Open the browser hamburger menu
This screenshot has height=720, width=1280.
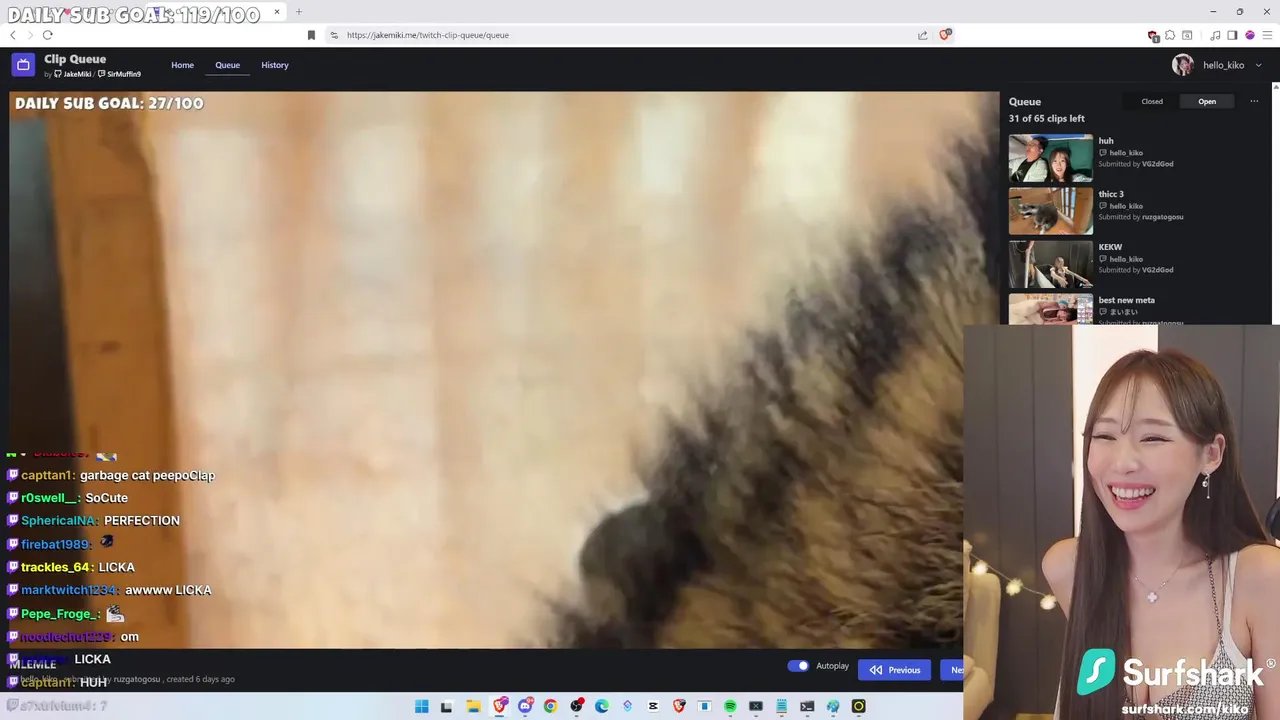[x=1266, y=35]
